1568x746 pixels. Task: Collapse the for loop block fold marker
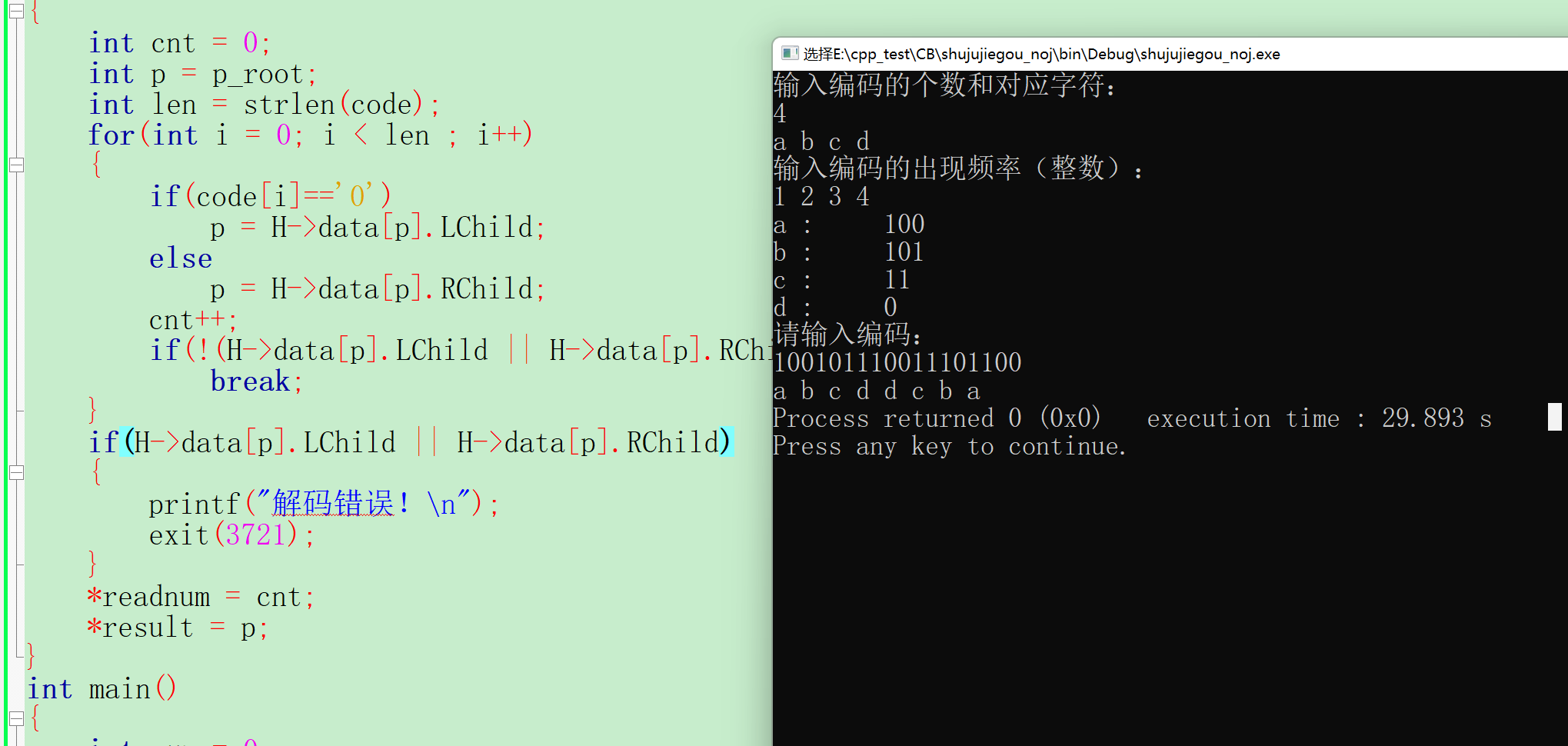pos(16,165)
